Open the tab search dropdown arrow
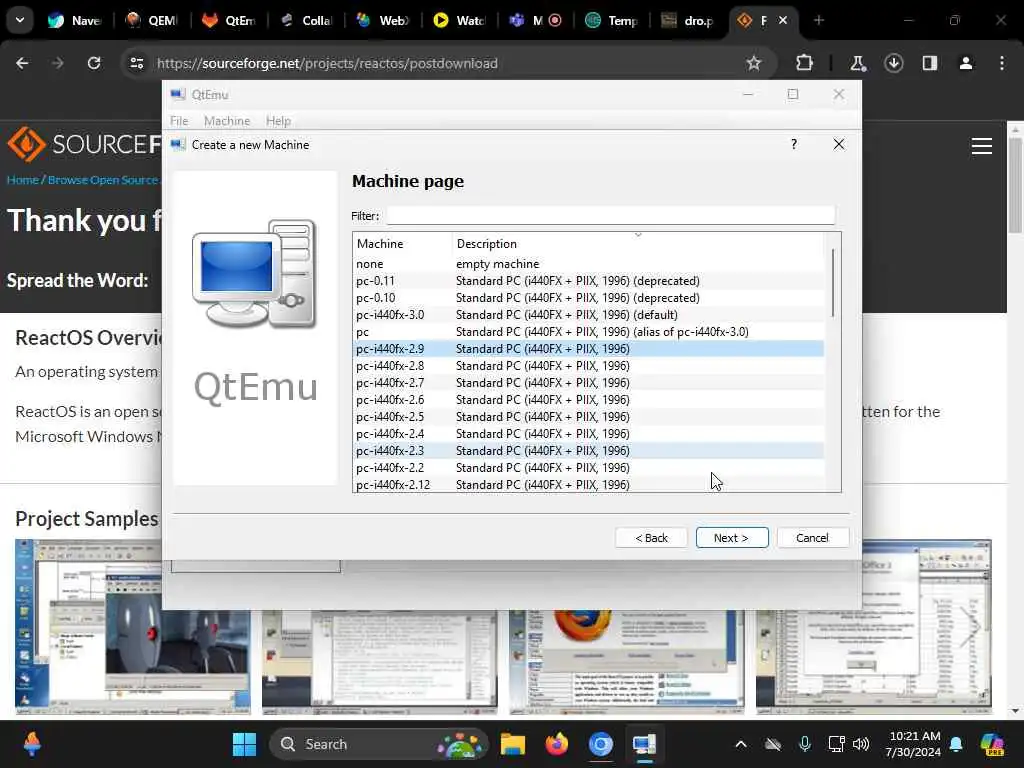Image resolution: width=1024 pixels, height=768 pixels. (20, 20)
